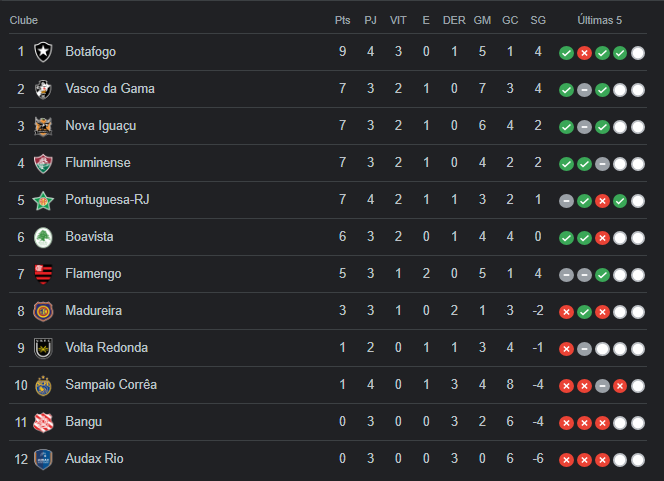Click Botafogo's red loss indicator

click(x=584, y=53)
